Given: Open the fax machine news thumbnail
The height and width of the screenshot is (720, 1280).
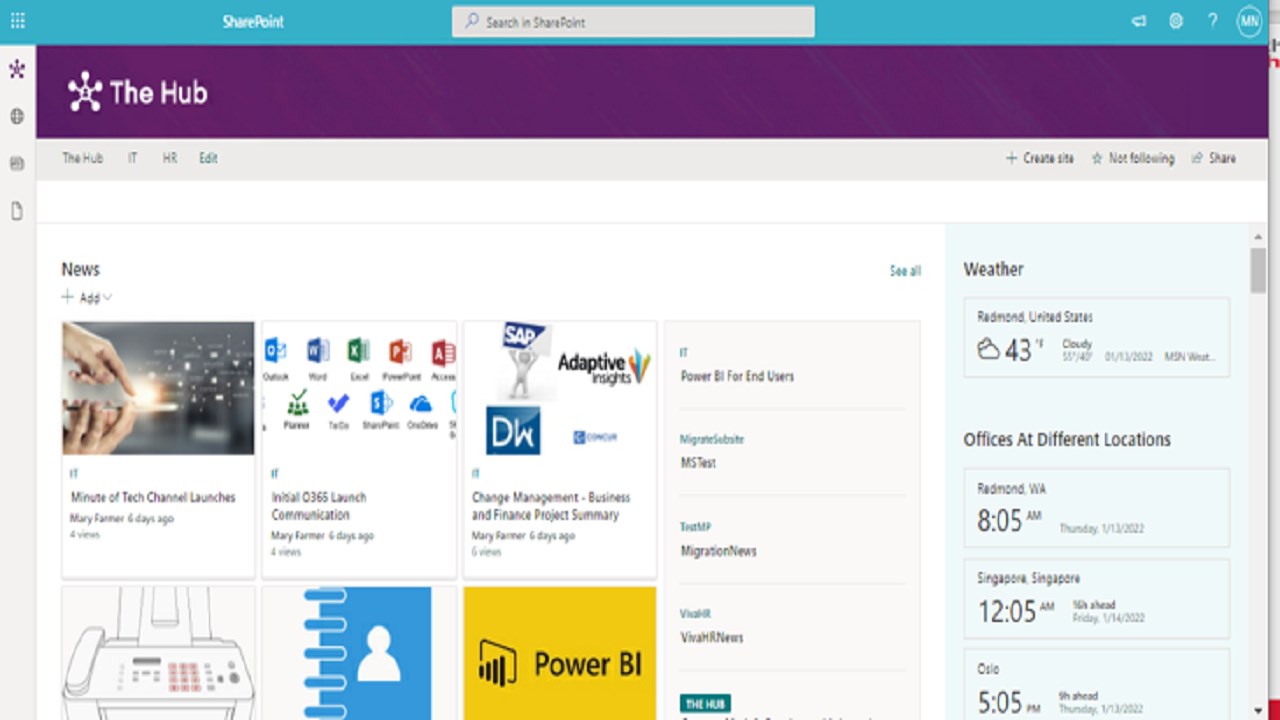Looking at the screenshot, I should (158, 653).
